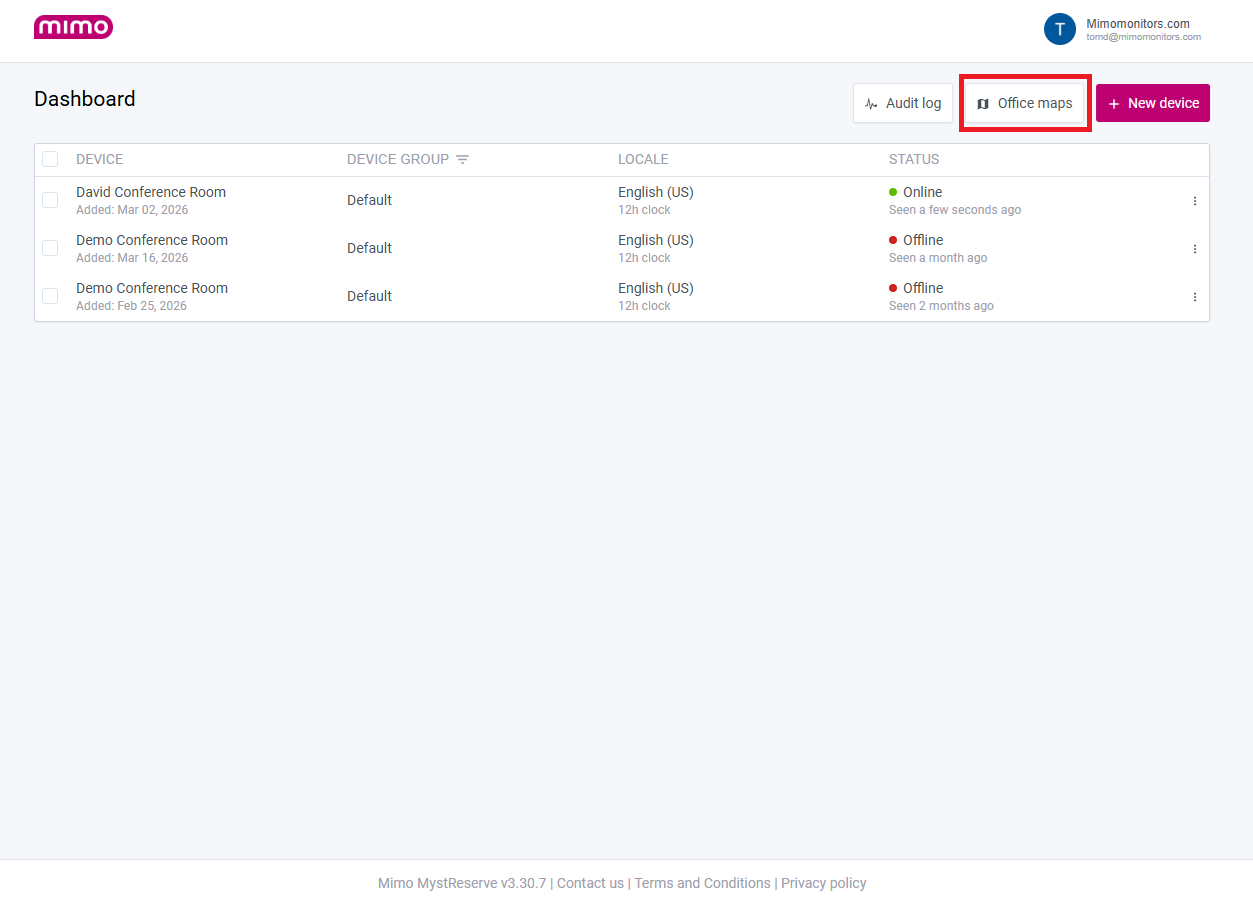Open the Contact us link

(590, 883)
